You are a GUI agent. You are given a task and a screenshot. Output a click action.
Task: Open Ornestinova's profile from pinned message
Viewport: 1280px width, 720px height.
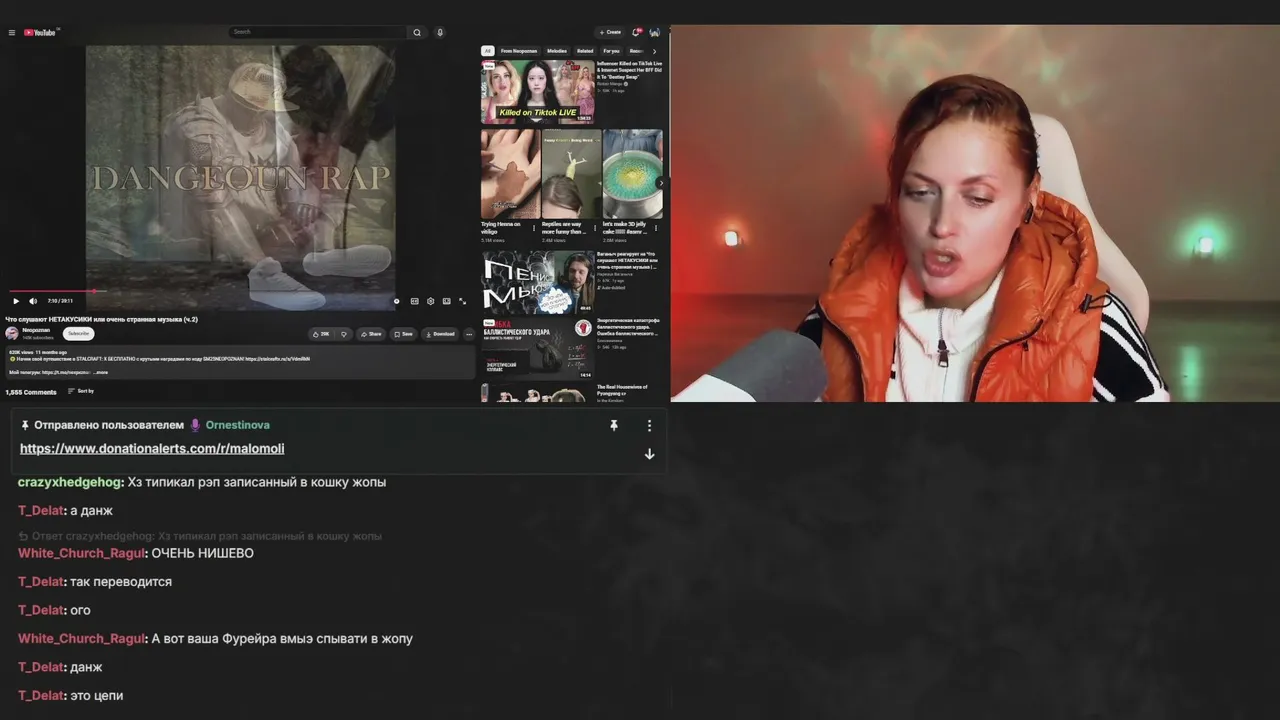[237, 425]
